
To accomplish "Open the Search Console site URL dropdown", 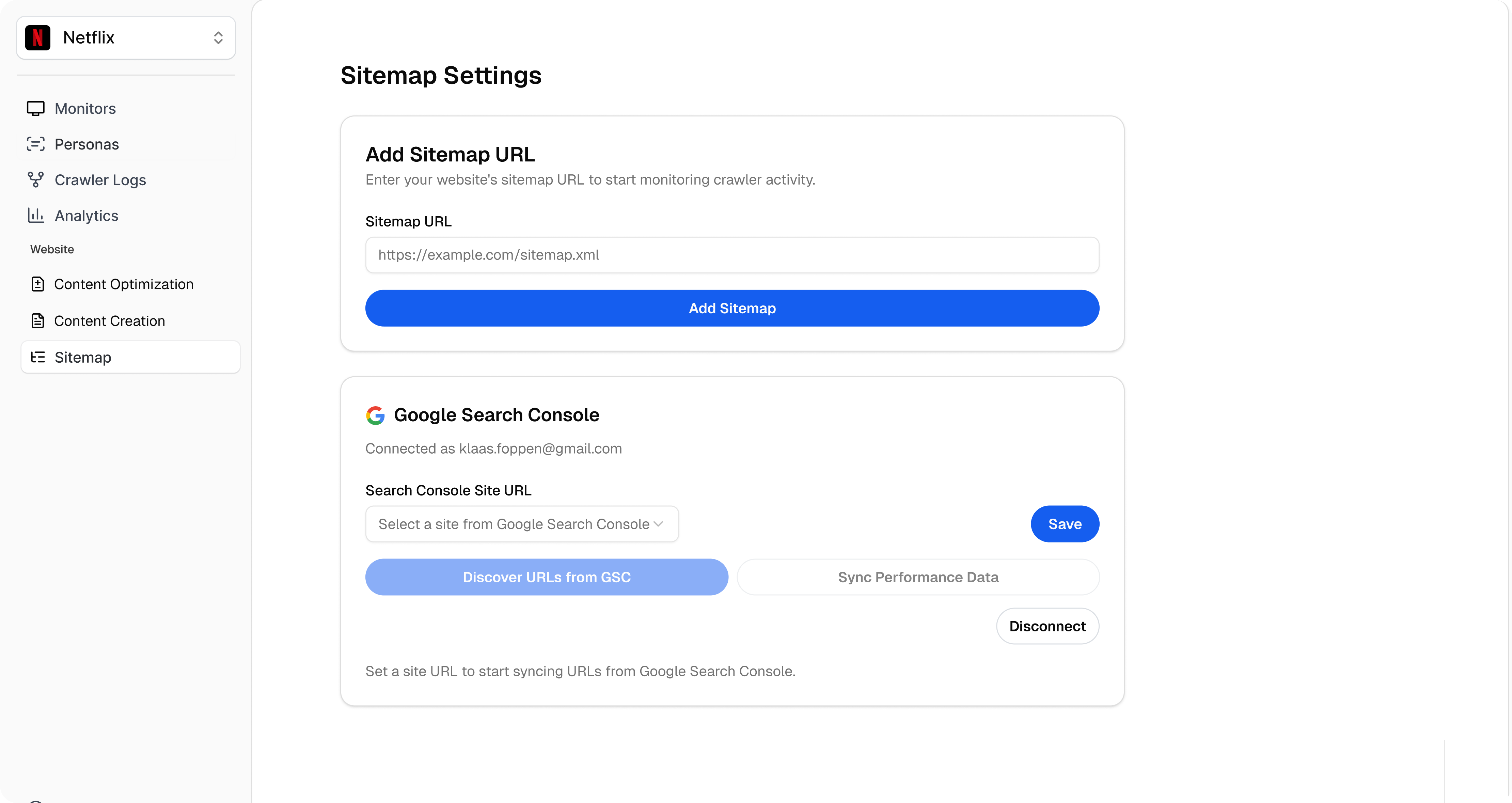I will 522,524.
